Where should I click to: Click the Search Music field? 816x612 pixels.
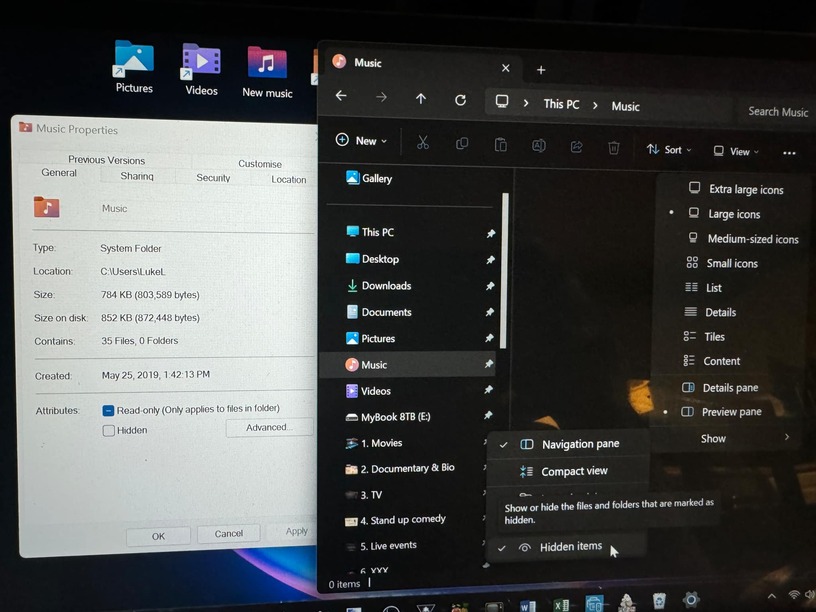click(777, 111)
